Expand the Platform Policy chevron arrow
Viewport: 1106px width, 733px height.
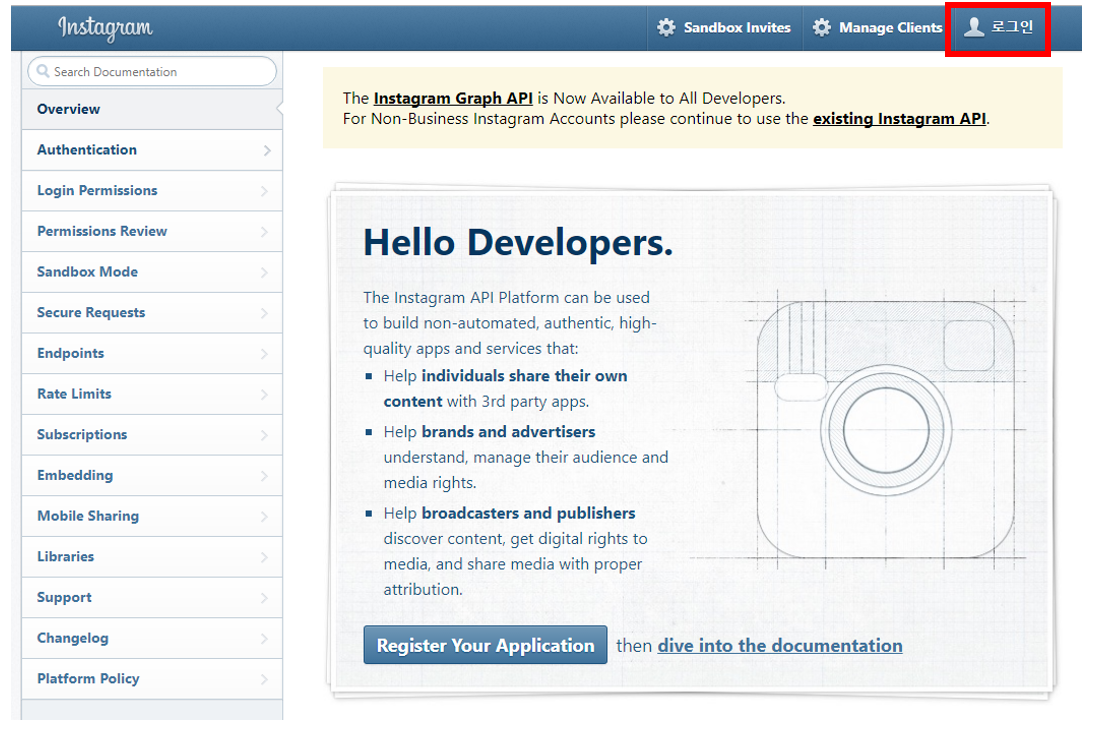click(x=264, y=679)
